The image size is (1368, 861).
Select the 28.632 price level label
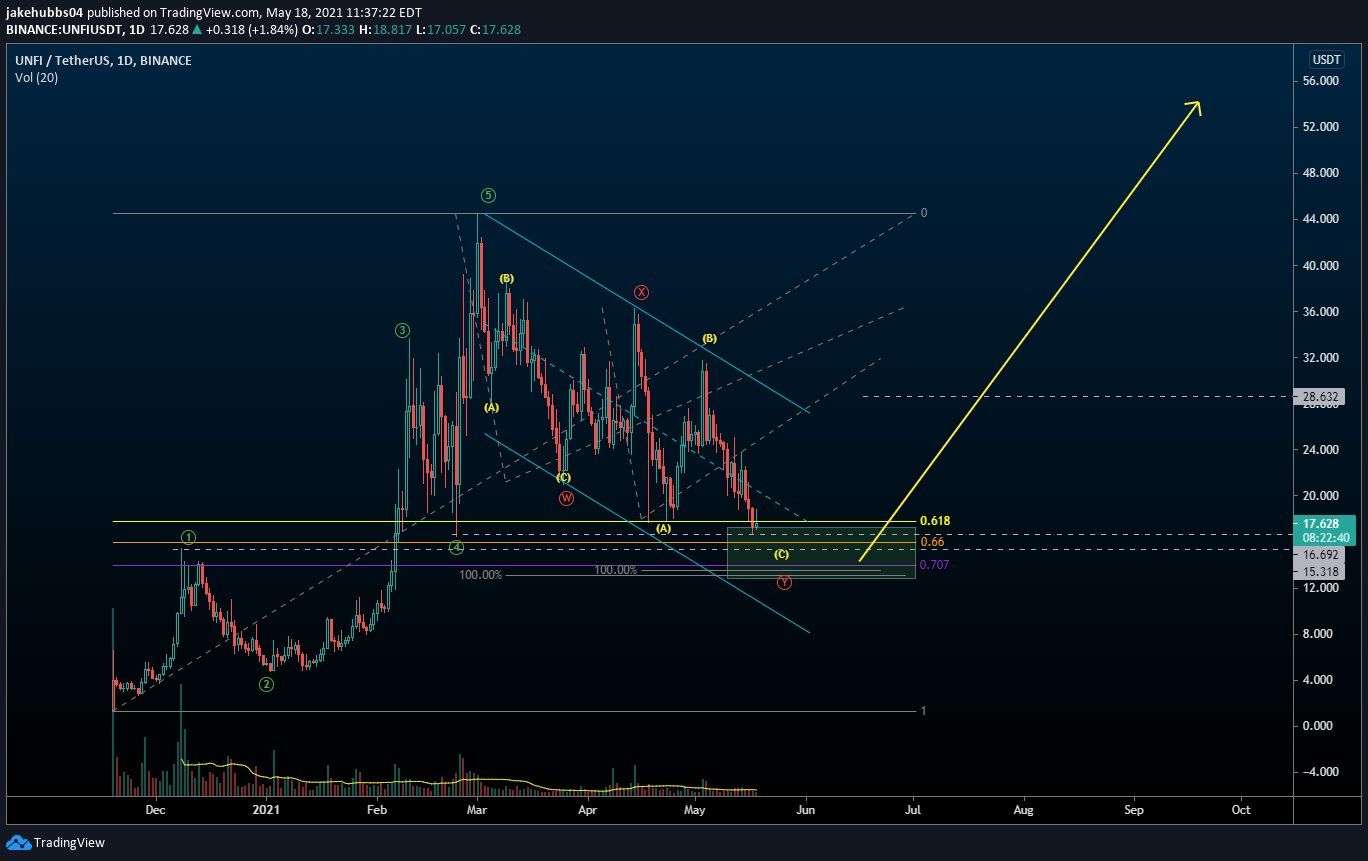(1324, 397)
